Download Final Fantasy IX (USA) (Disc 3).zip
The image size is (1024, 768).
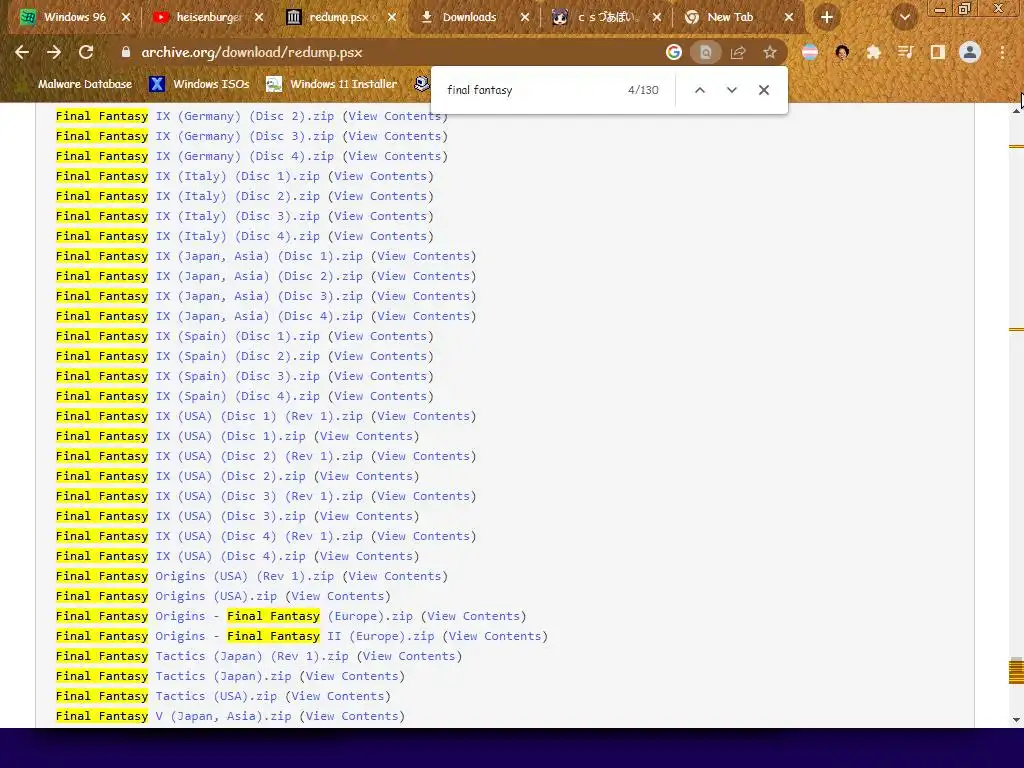(180, 516)
